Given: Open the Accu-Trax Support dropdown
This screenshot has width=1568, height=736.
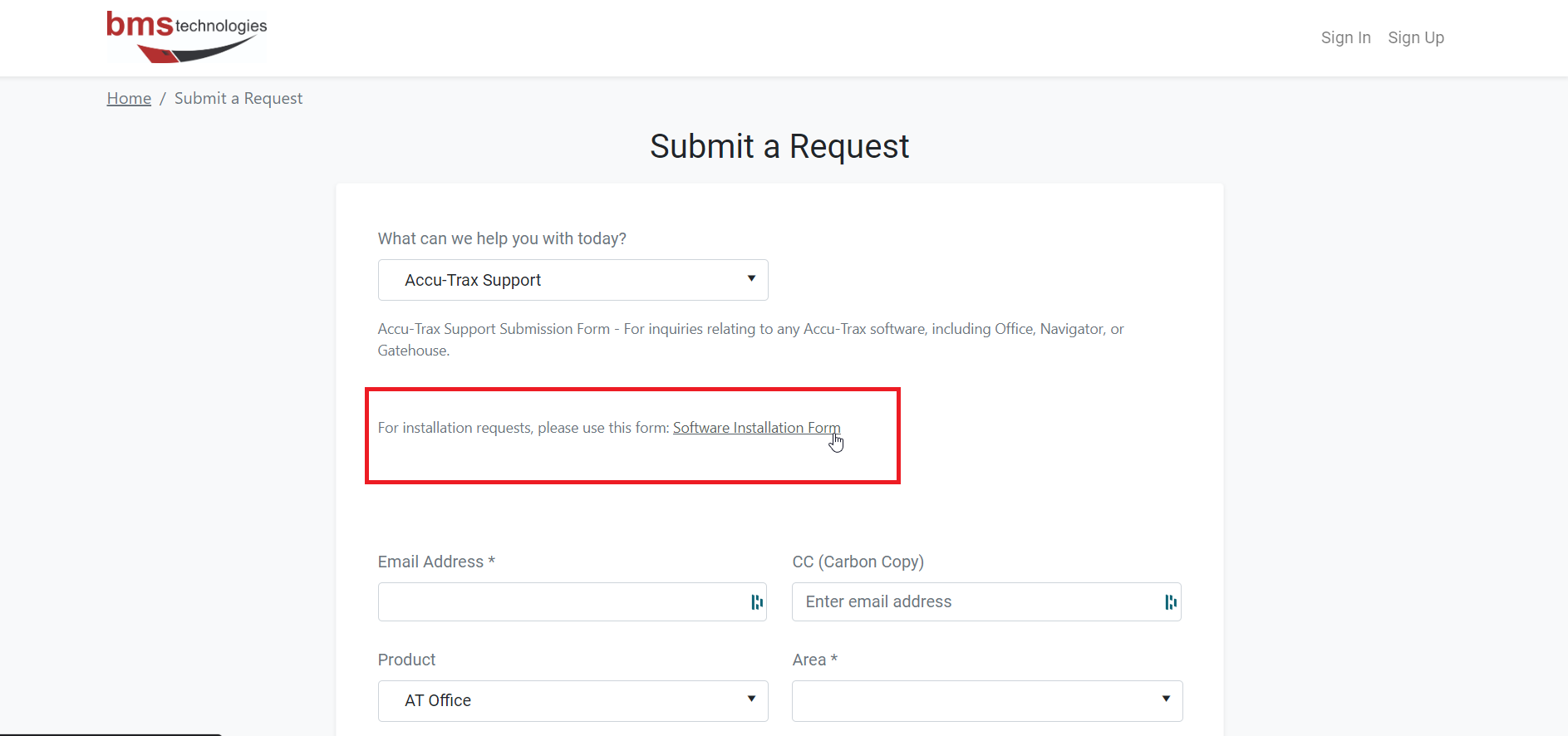Looking at the screenshot, I should click(x=573, y=280).
